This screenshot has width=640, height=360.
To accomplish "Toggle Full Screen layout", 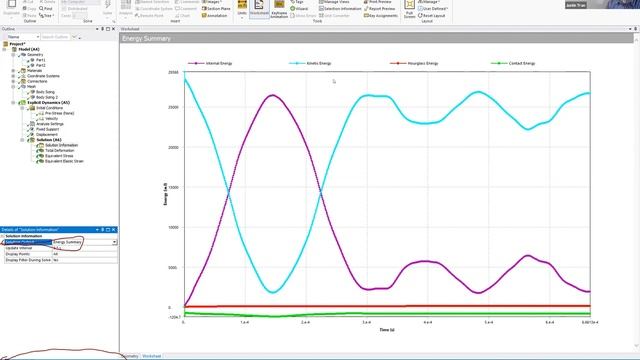I will (409, 9).
